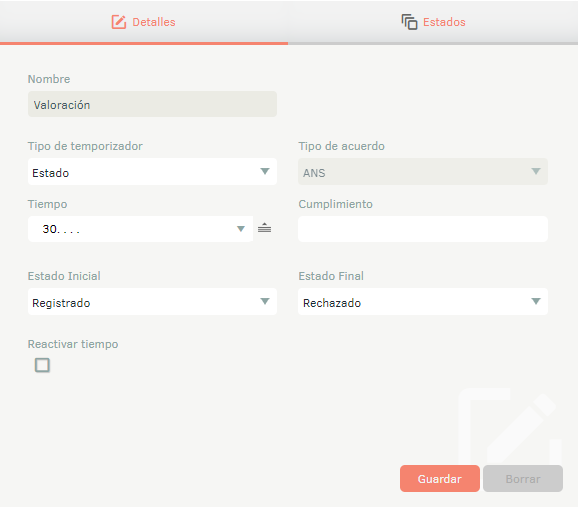Click the Estados stacked squares icon
579x507 pixels.
pyautogui.click(x=409, y=22)
